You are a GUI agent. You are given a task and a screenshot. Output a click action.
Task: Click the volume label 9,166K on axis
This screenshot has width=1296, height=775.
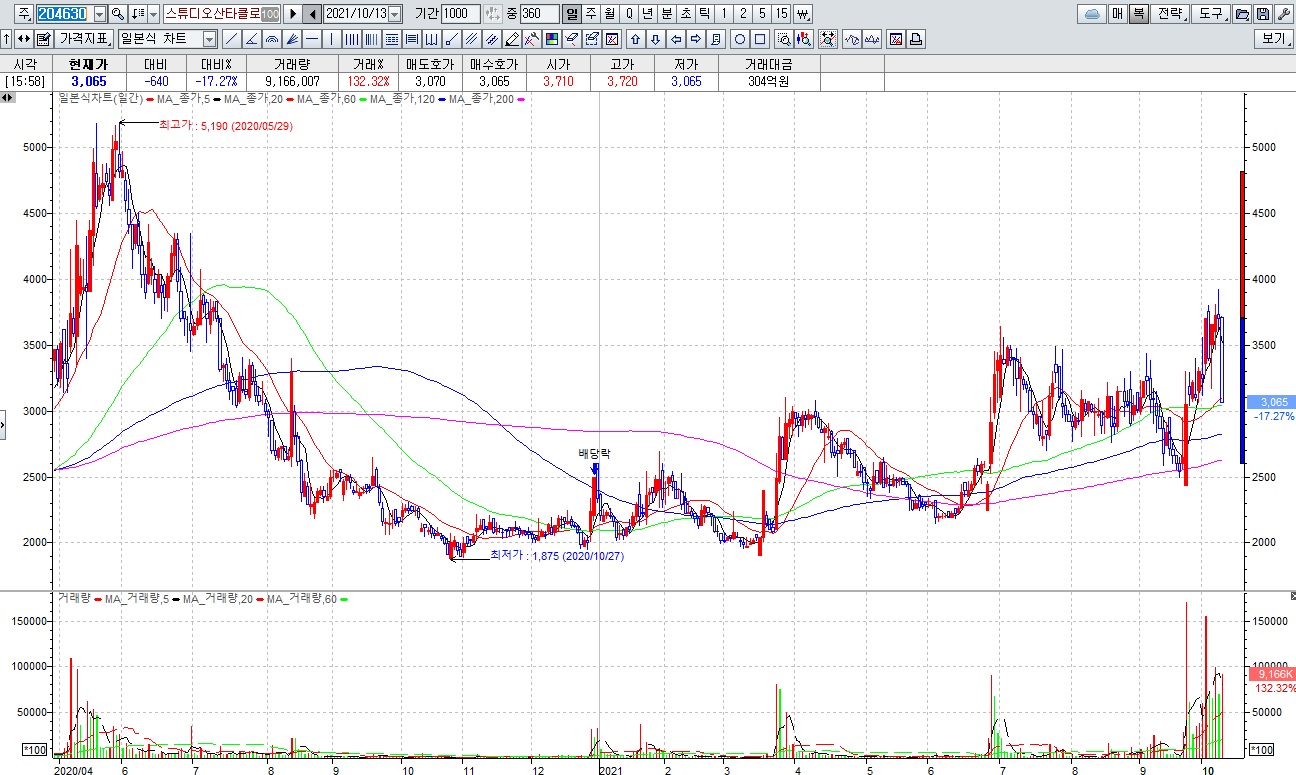click(1271, 674)
